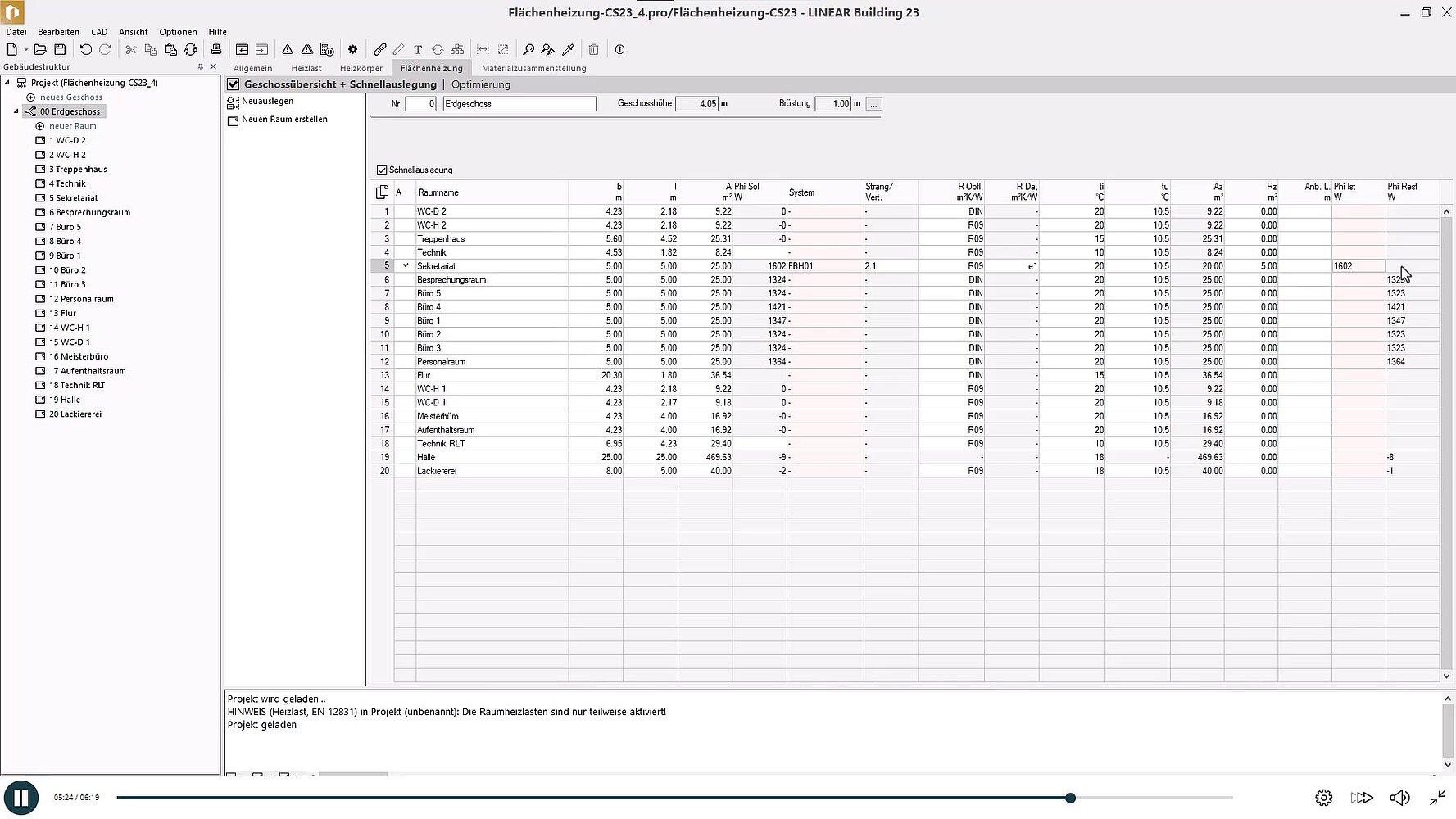Click the paste clipboard toolbar icon
The image size is (1456, 819).
click(x=170, y=49)
